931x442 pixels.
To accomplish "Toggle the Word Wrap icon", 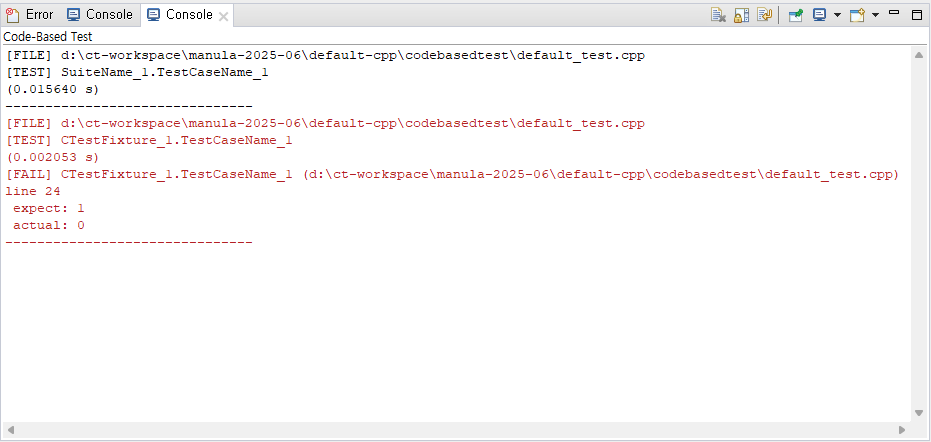I will 764,15.
